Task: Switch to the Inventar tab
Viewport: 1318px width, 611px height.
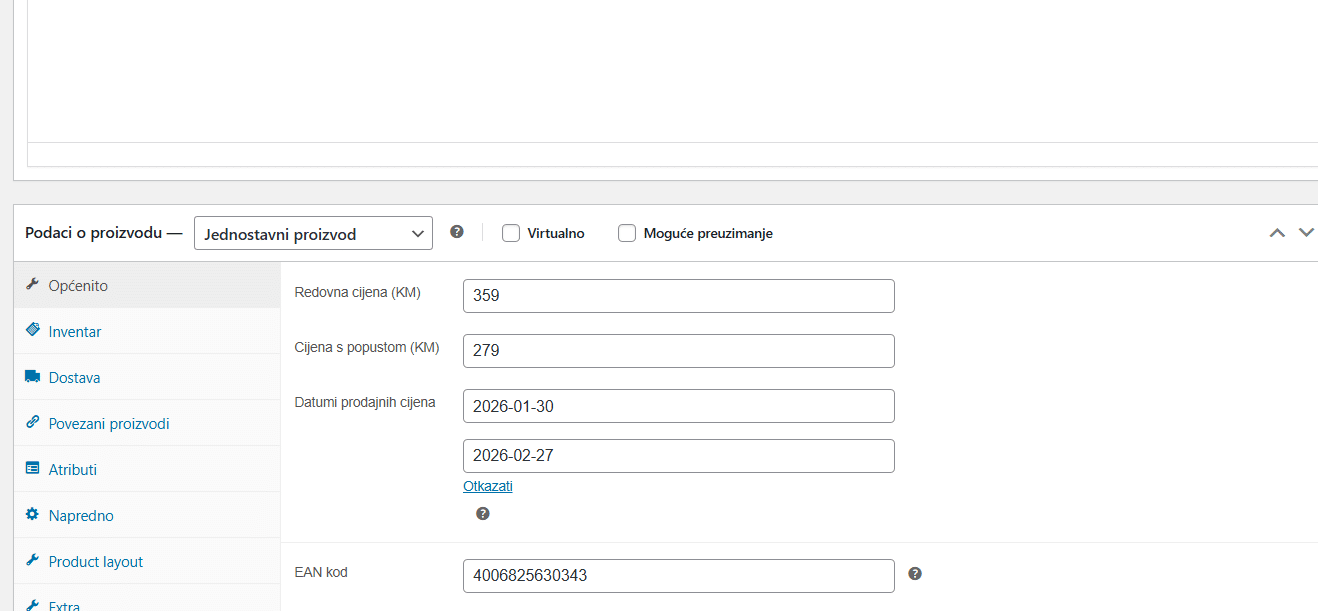Action: [x=75, y=332]
